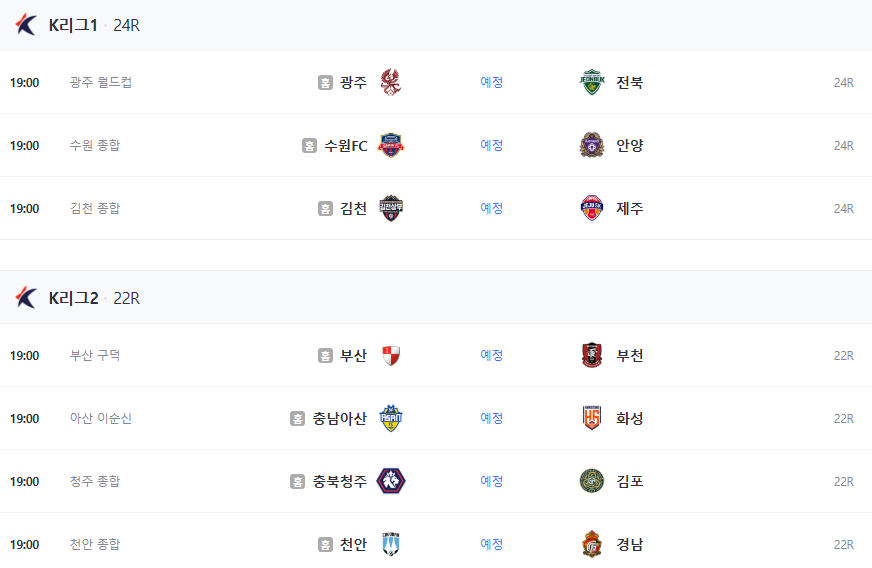Click the 충북청주 hexagon emblem

pyautogui.click(x=391, y=481)
